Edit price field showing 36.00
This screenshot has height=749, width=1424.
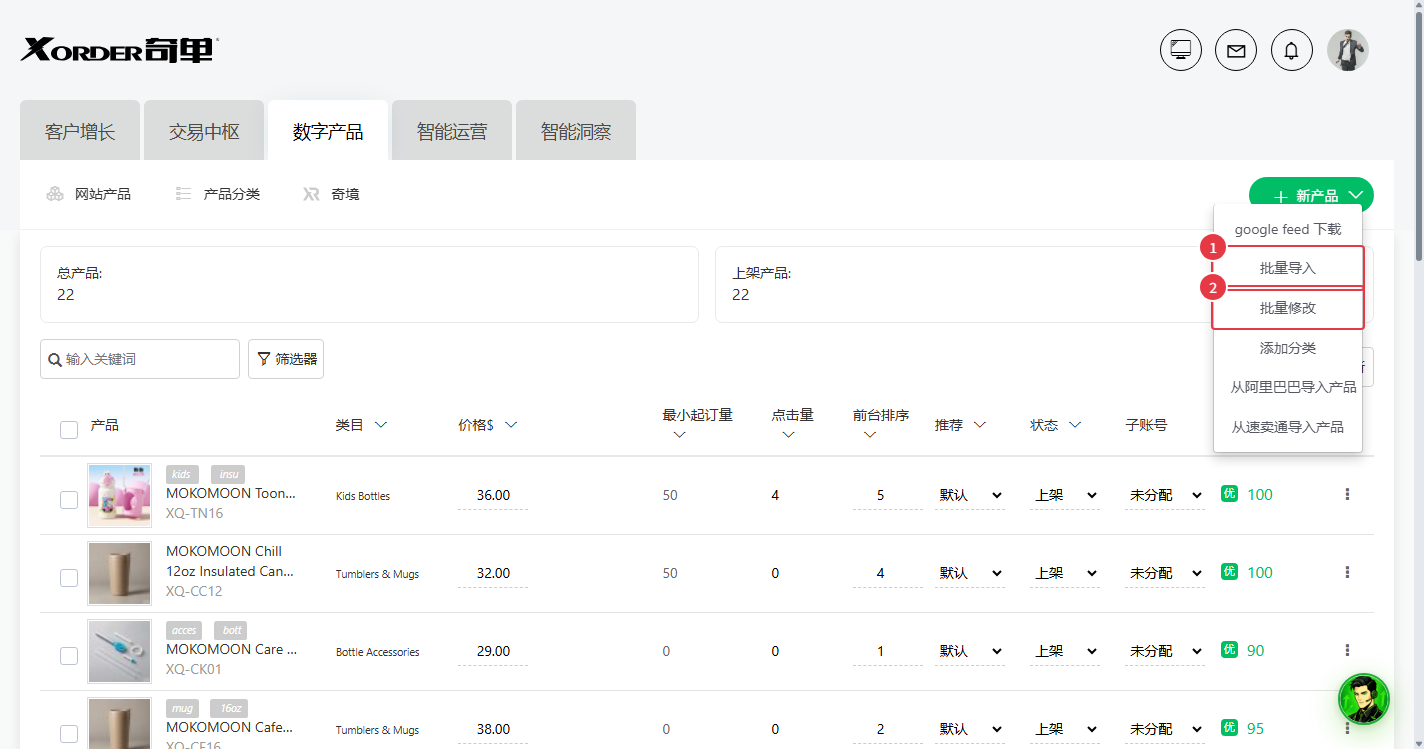[x=493, y=495]
